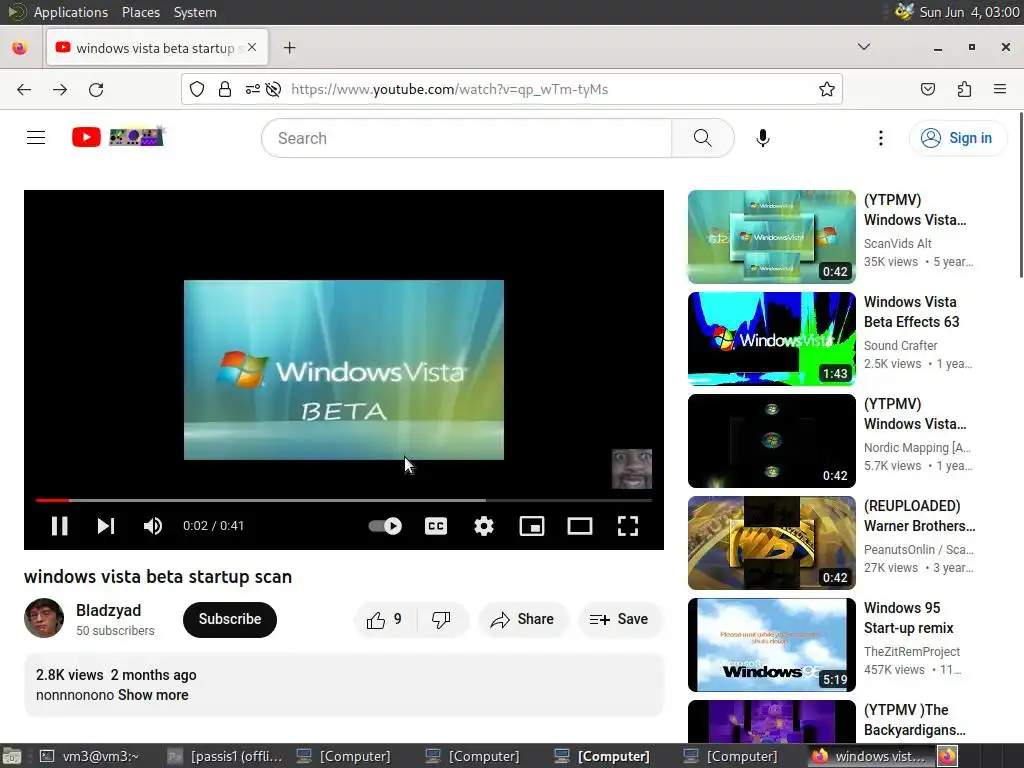Show site security padlock info

pos(225,89)
